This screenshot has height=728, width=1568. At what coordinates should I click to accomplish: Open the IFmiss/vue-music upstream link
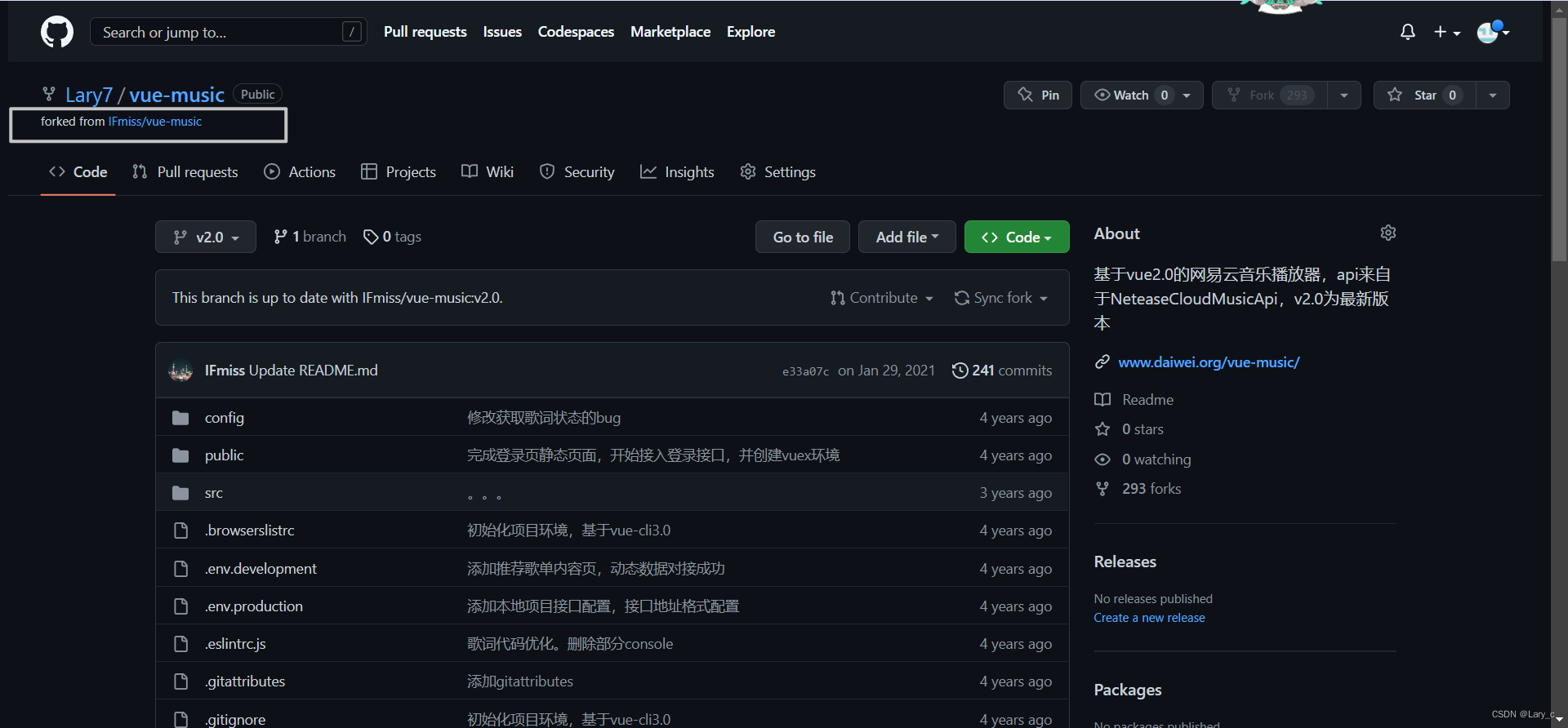pos(155,122)
